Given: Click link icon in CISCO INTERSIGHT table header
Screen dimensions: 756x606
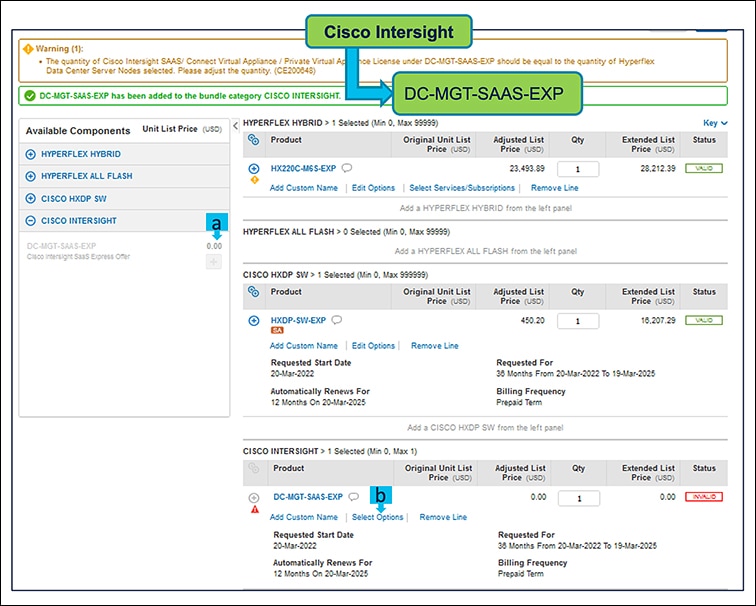Looking at the screenshot, I should click(x=254, y=468).
